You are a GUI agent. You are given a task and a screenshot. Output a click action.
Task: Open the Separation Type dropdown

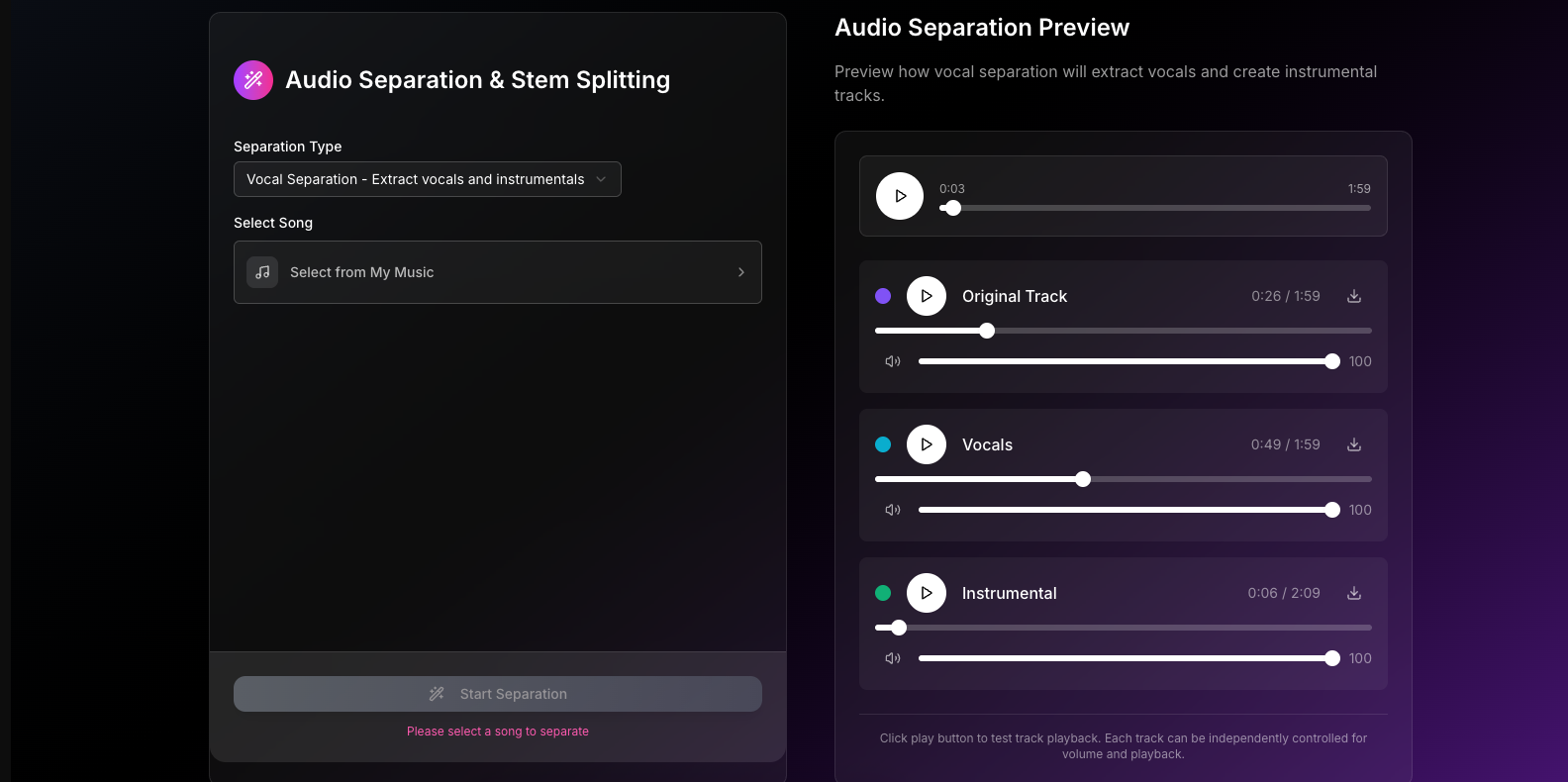[x=427, y=179]
